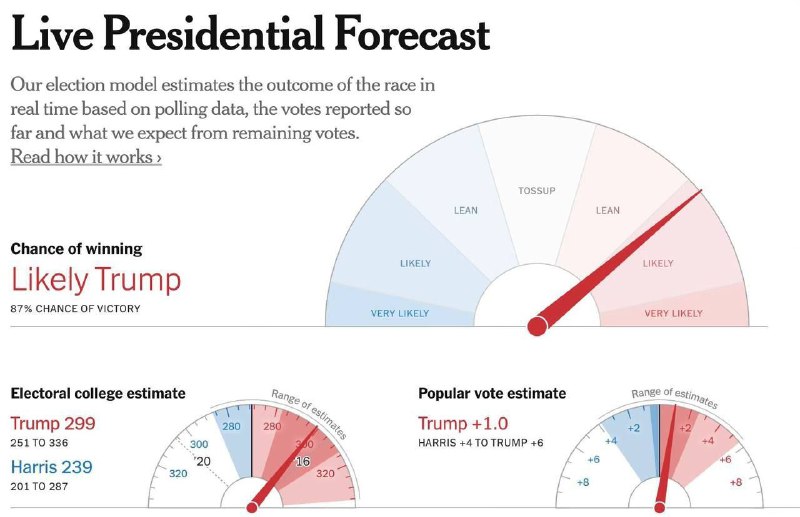Click the blue Lean segment label
Viewport: 800px width, 517px height.
pos(466,210)
